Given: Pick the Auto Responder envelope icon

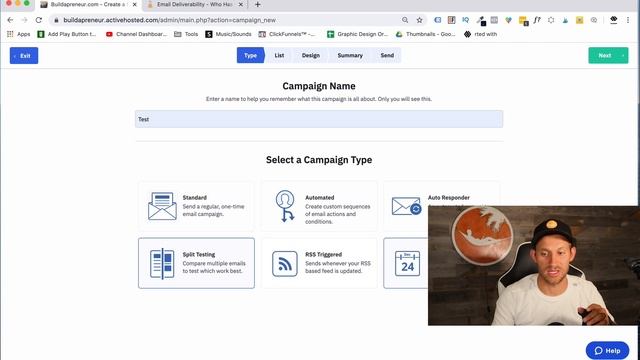Looking at the screenshot, I should click(406, 206).
